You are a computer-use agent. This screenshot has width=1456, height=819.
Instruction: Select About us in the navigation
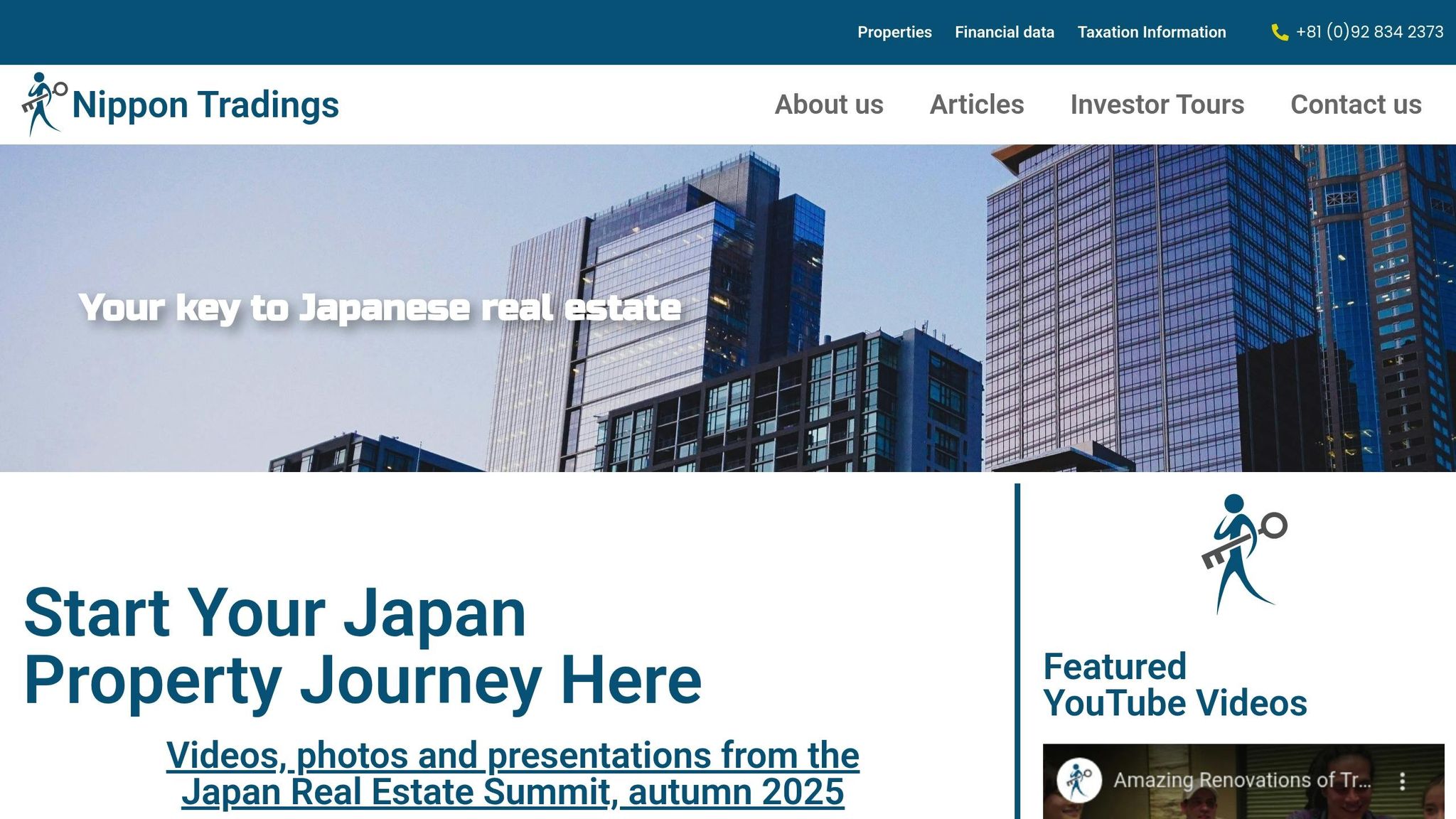click(x=829, y=105)
